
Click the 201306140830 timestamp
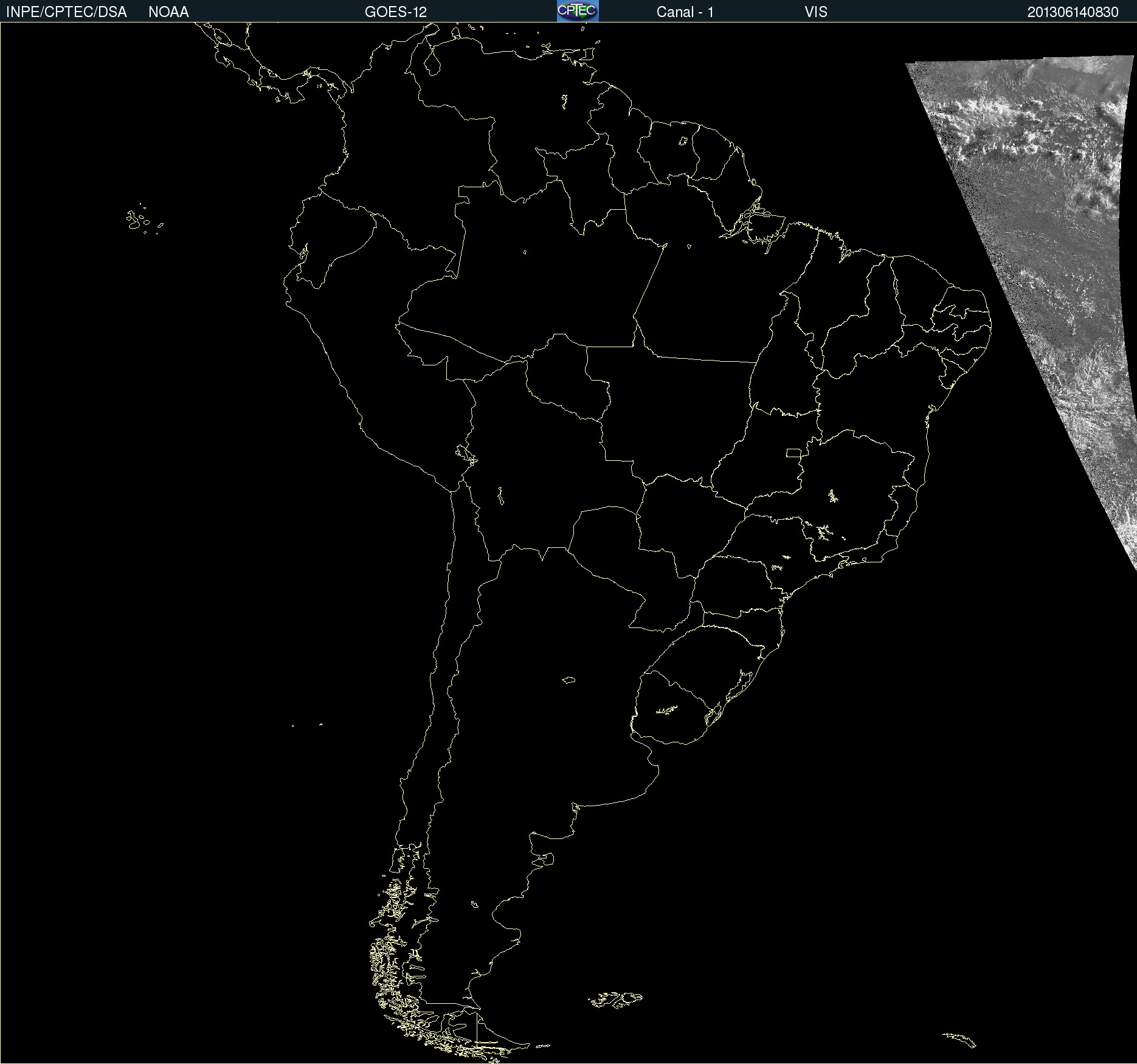[x=1073, y=12]
